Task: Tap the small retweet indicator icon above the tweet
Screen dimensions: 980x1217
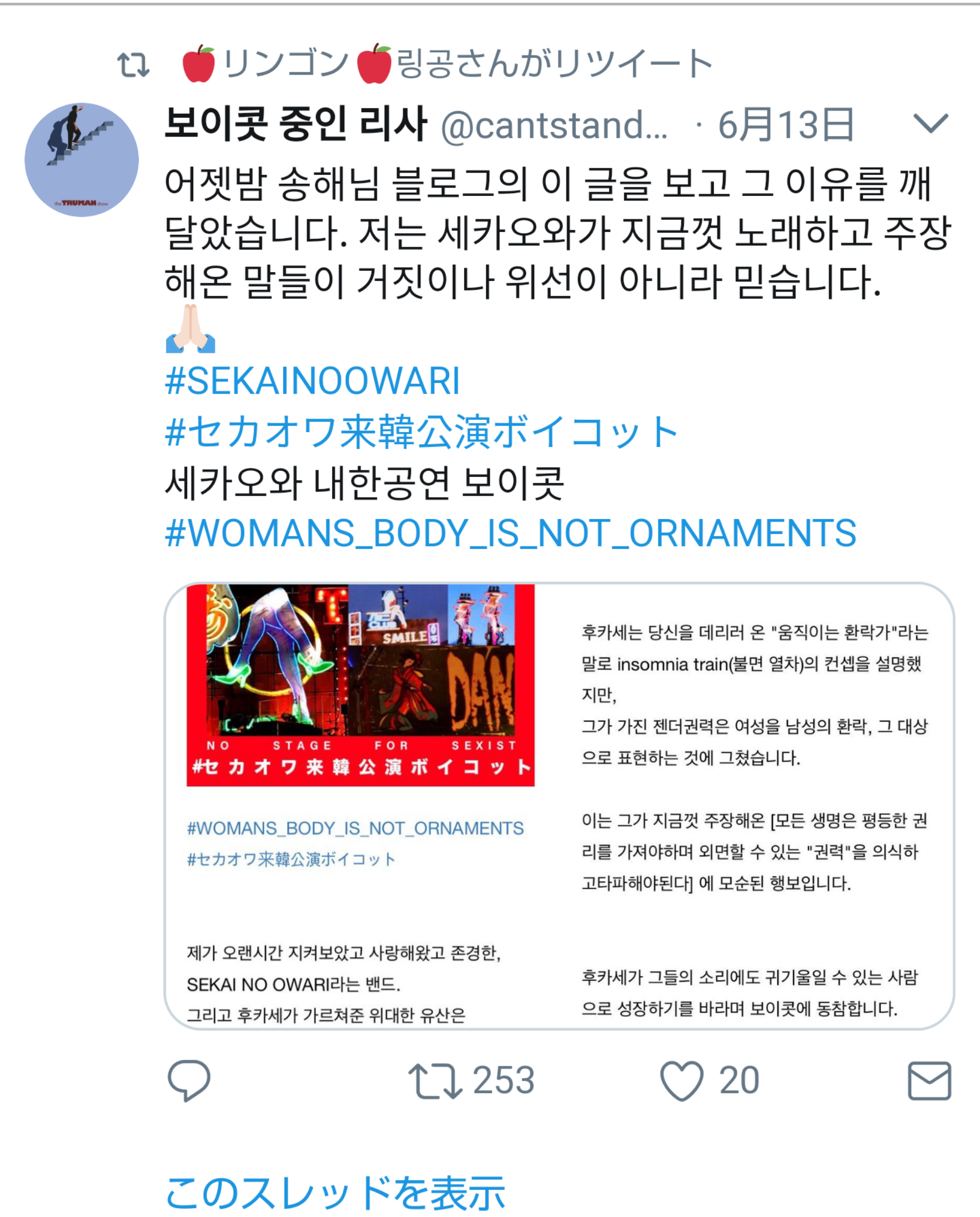Action: point(133,64)
